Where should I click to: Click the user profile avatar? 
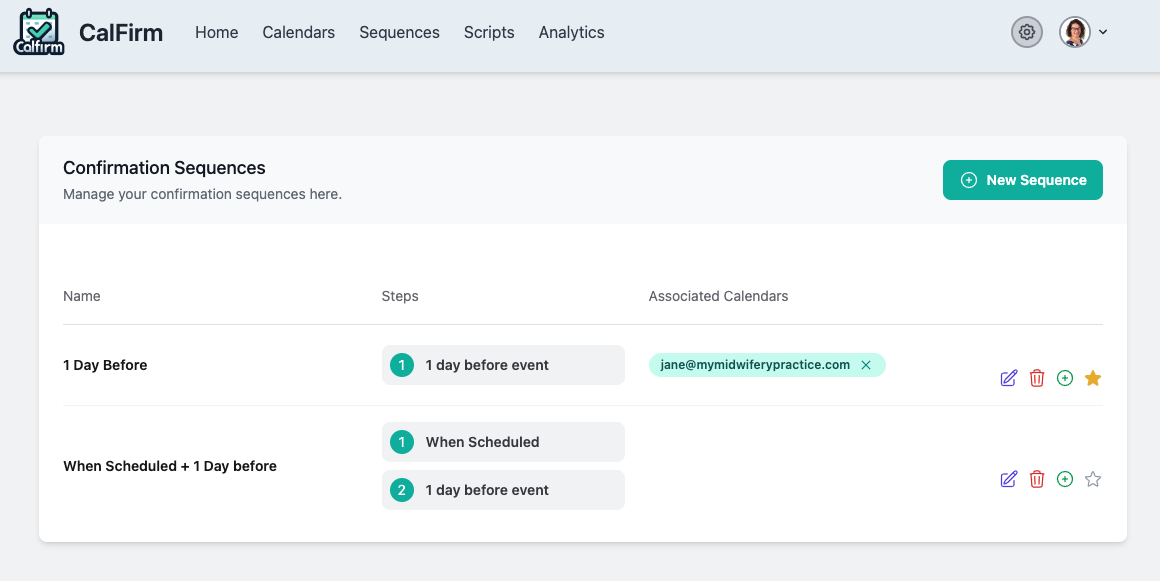click(1075, 32)
